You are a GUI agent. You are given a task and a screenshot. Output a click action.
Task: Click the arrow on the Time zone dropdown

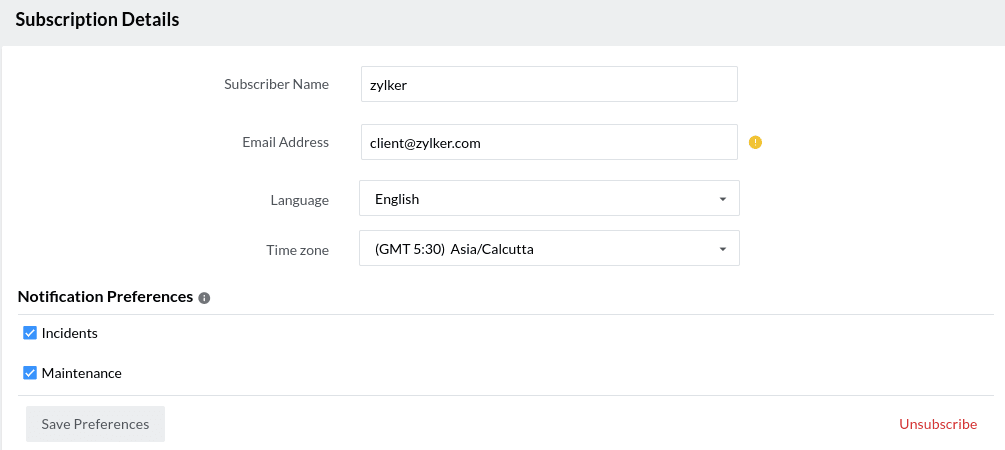[722, 249]
